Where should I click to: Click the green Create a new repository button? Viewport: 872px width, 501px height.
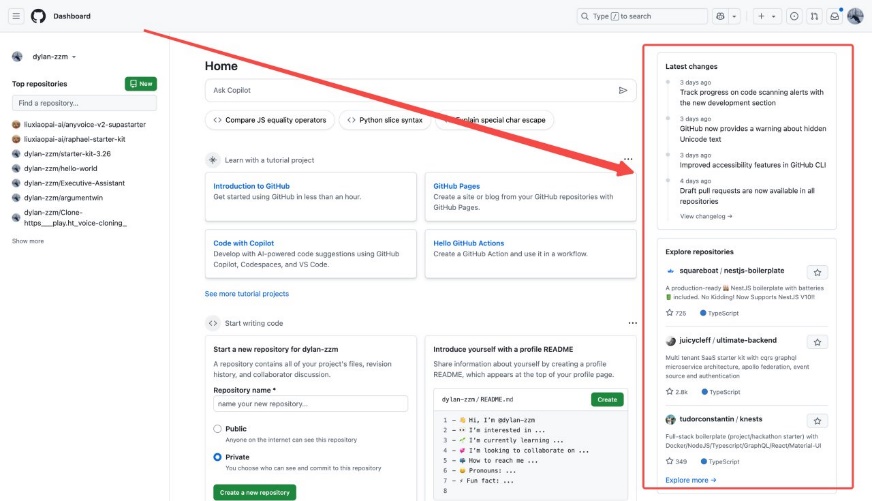point(254,492)
